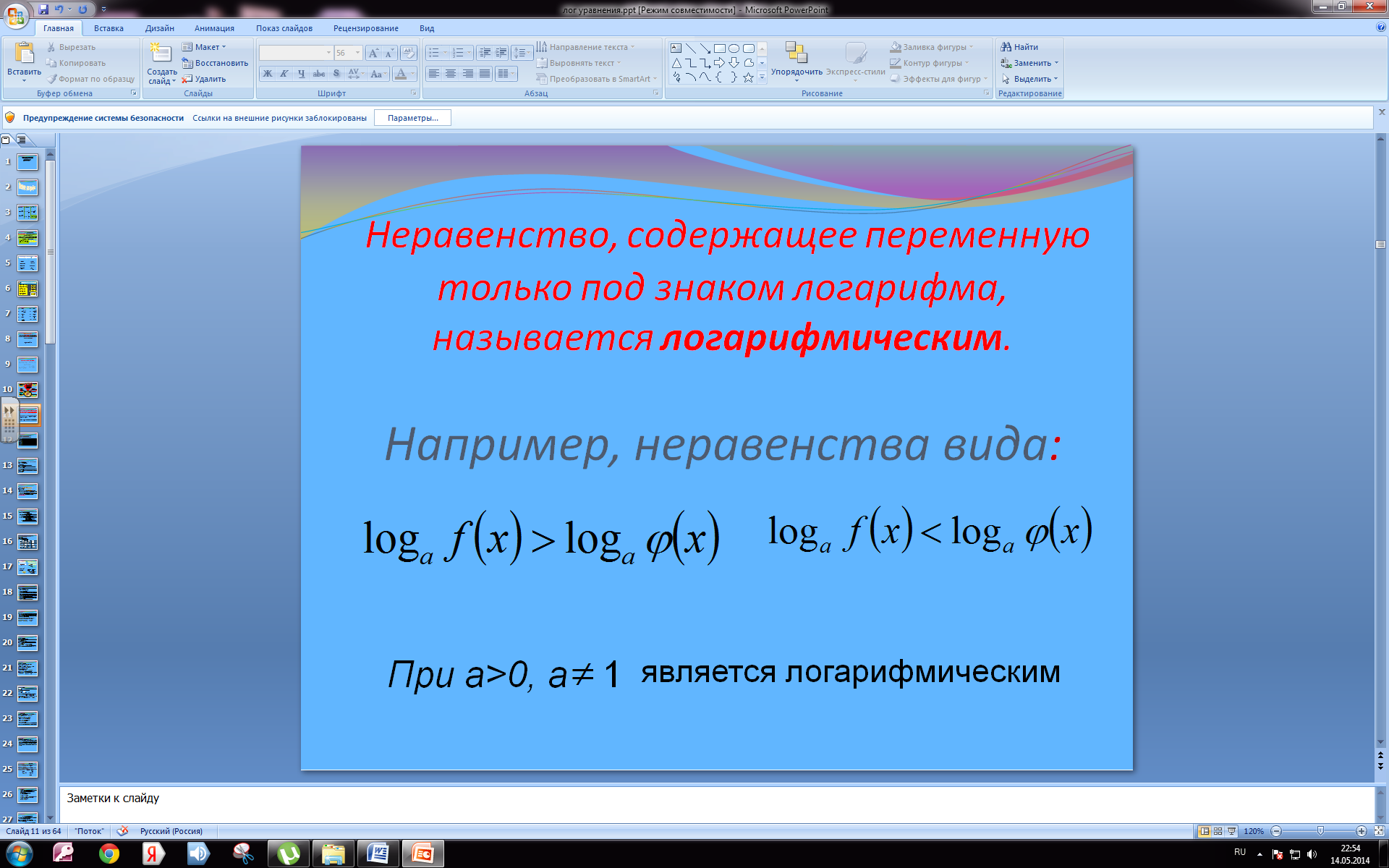Click zoom in plus button
The width and height of the screenshot is (1389, 868).
coord(1362,831)
